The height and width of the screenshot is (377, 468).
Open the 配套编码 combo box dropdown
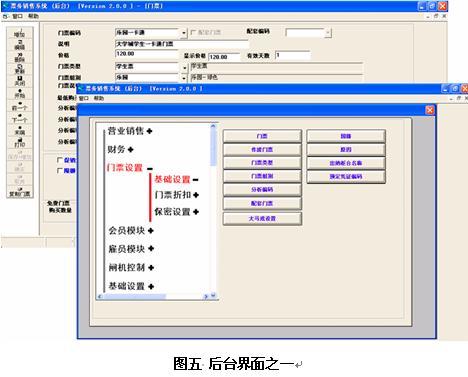click(328, 33)
